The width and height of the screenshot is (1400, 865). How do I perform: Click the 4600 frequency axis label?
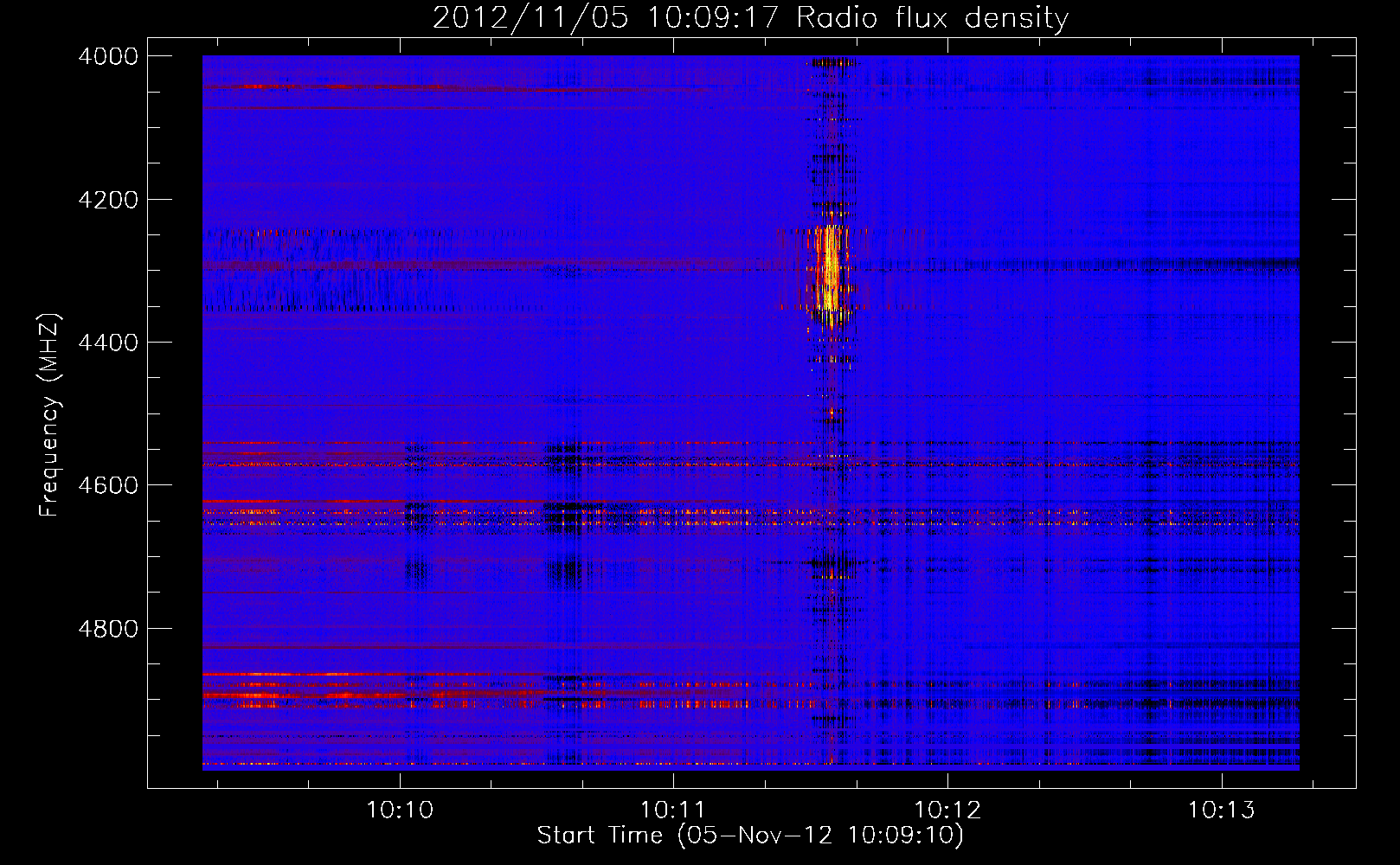[107, 485]
